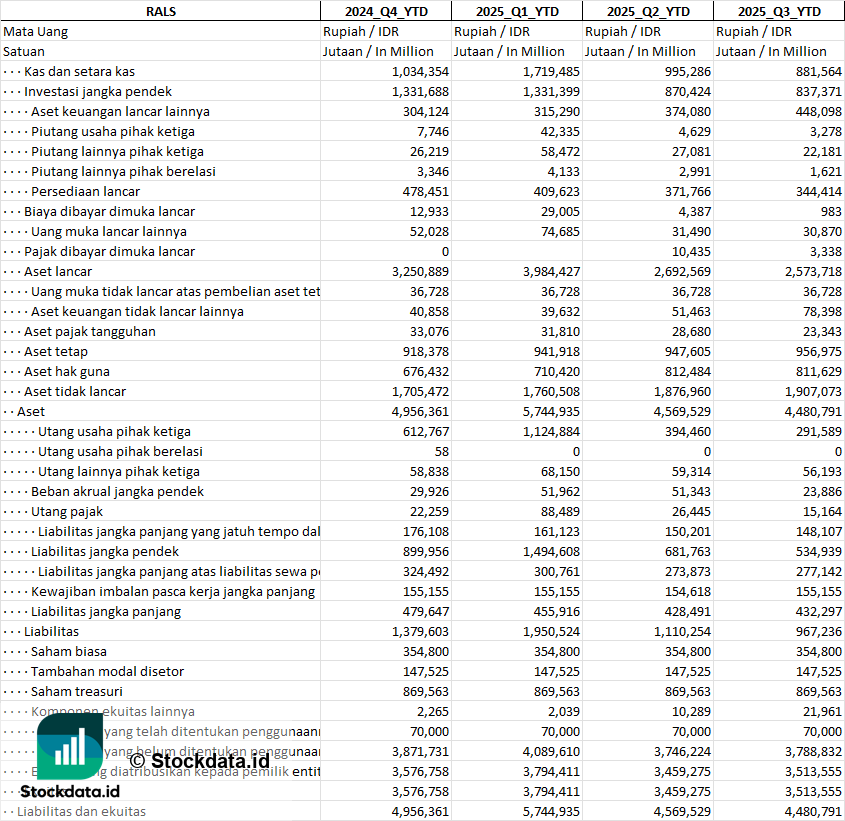The image size is (845, 821).
Task: Click the Satuan row label
Action: click(24, 51)
